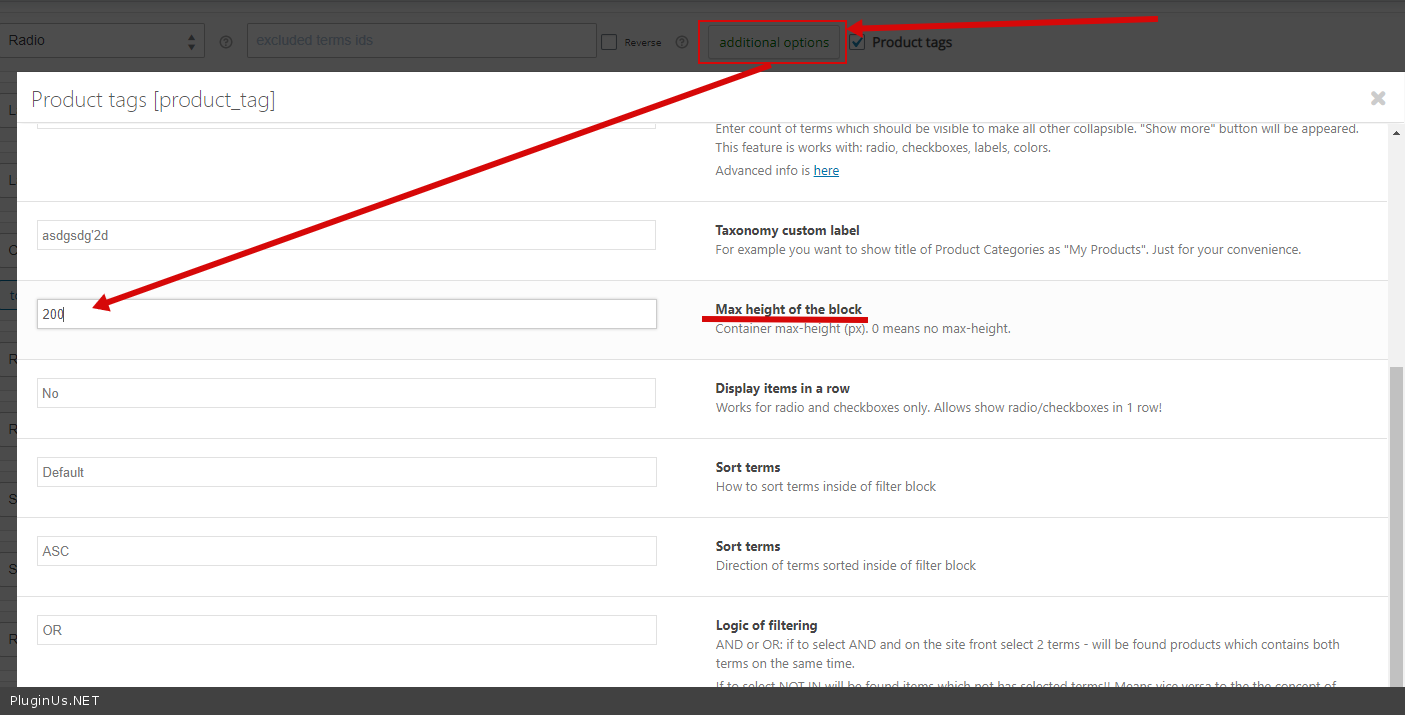Image resolution: width=1405 pixels, height=715 pixels.
Task: Open the Radio filter type dropdown
Action: (x=102, y=41)
